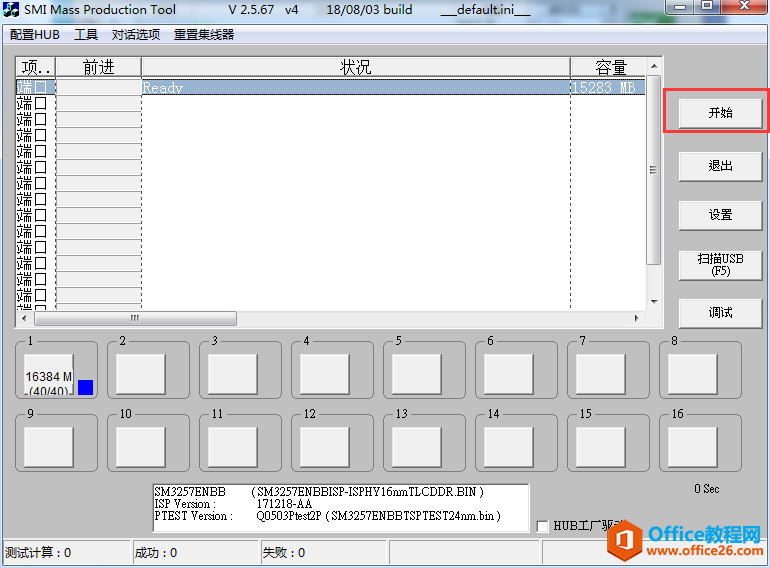The height and width of the screenshot is (568, 770).
Task: Click the 前进 column header
Action: tap(99, 67)
